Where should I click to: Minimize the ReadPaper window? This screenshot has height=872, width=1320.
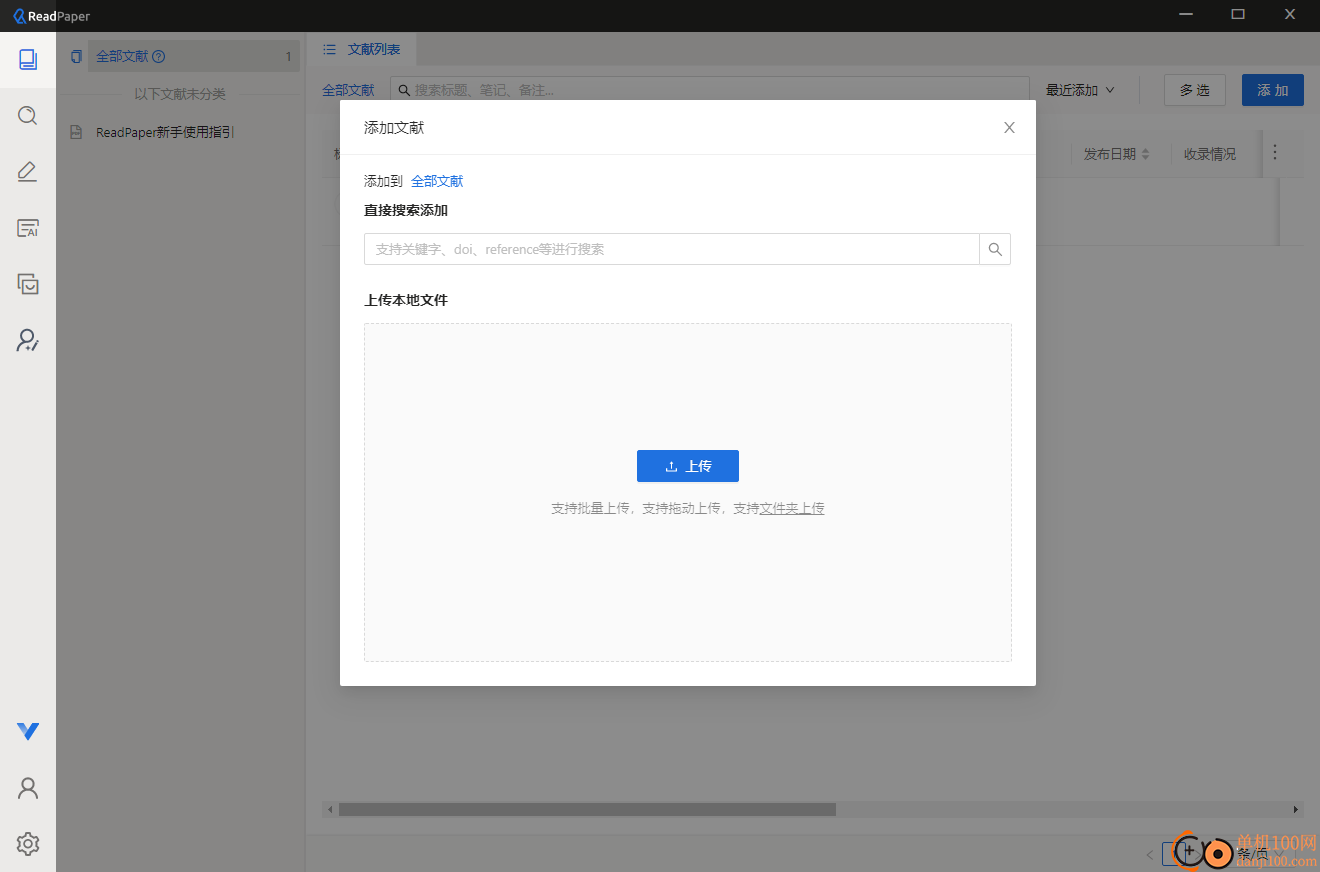click(x=1186, y=14)
